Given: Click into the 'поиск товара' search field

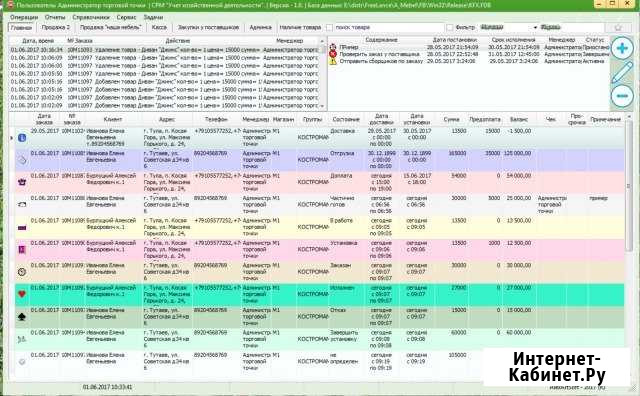Looking at the screenshot, I should [389, 27].
